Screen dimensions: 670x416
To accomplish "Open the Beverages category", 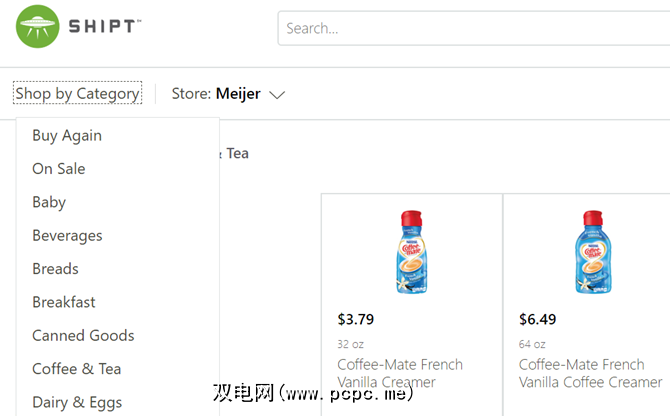I will click(67, 235).
